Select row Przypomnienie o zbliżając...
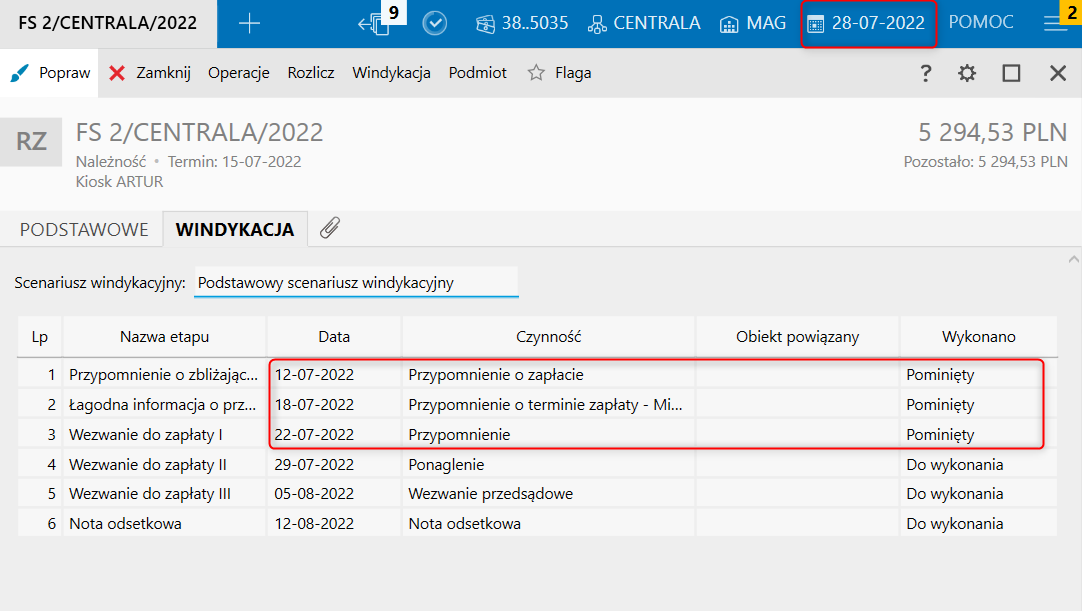The width and height of the screenshot is (1082, 611). (x=537, y=374)
